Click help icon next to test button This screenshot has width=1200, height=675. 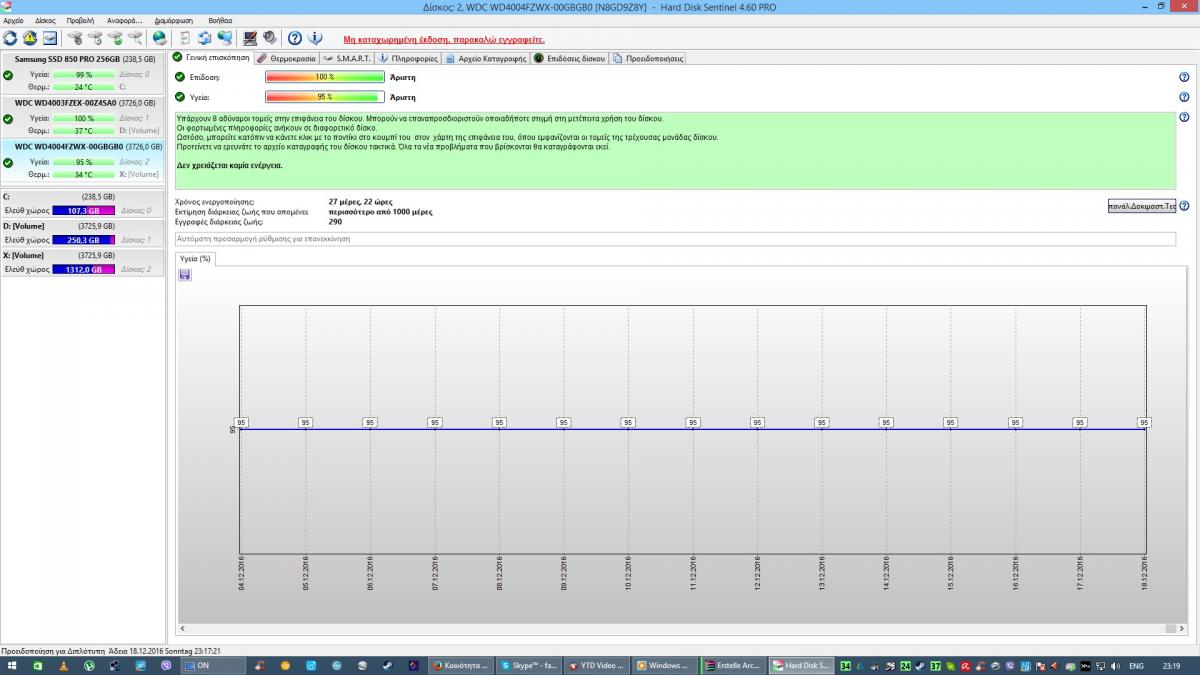click(1184, 206)
